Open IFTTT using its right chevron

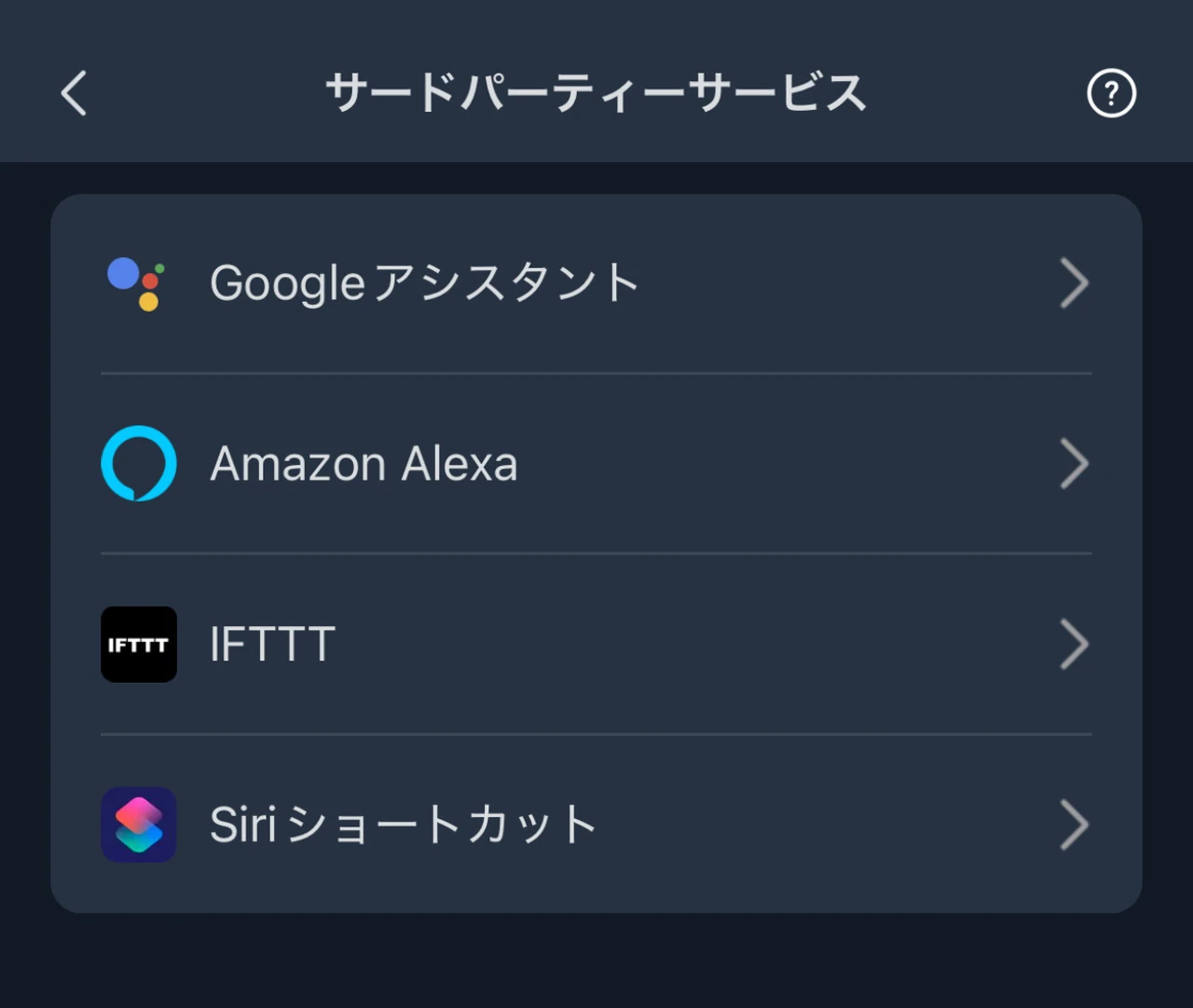(x=1074, y=644)
